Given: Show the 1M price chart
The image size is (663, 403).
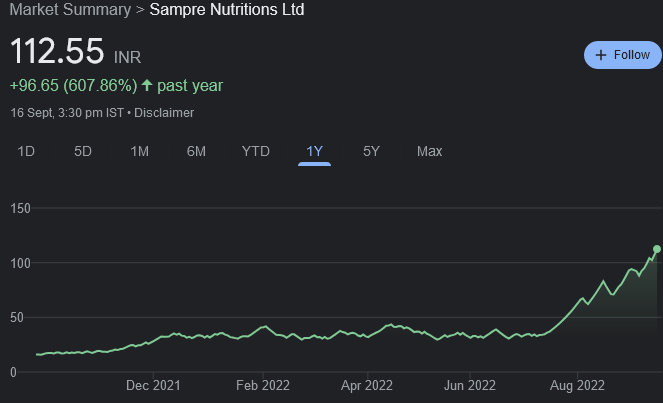Looking at the screenshot, I should pos(139,151).
